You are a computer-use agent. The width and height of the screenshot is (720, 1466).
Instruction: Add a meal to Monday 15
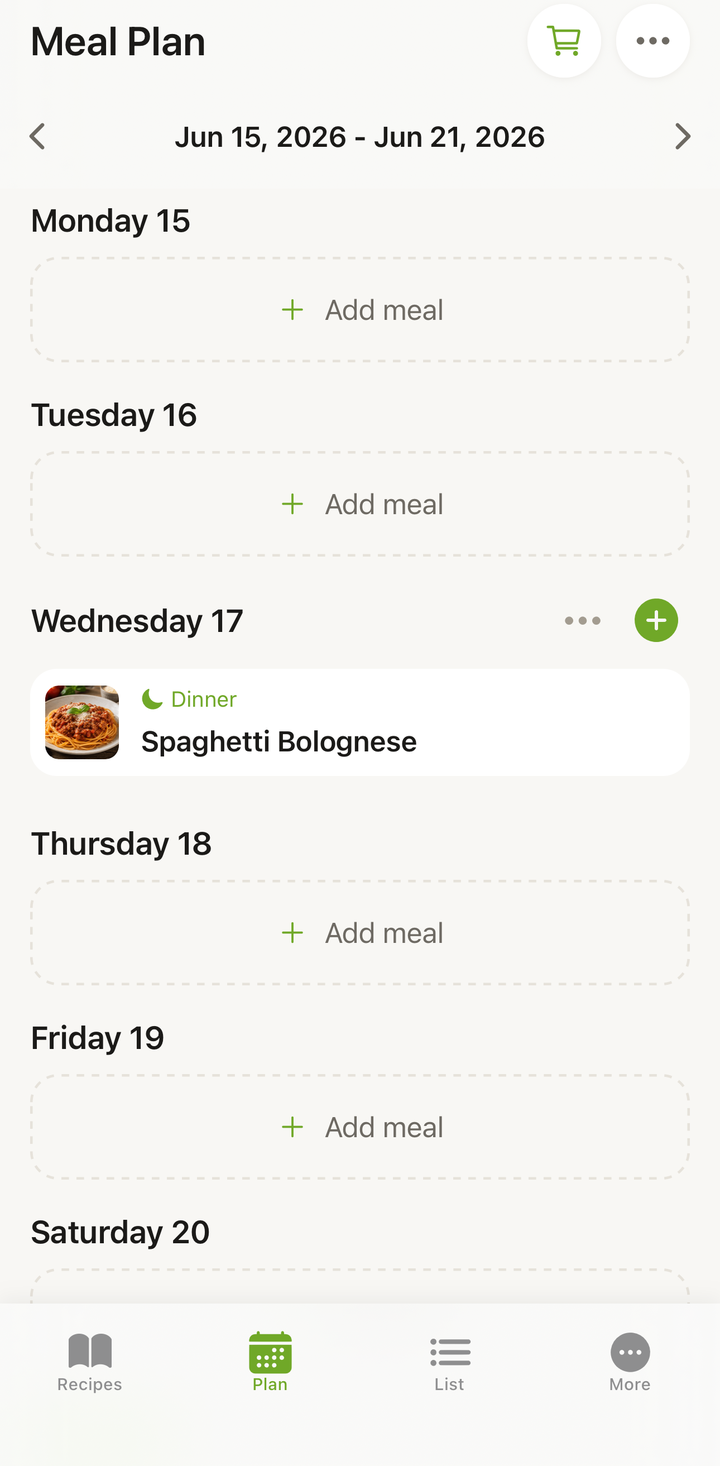click(x=360, y=310)
